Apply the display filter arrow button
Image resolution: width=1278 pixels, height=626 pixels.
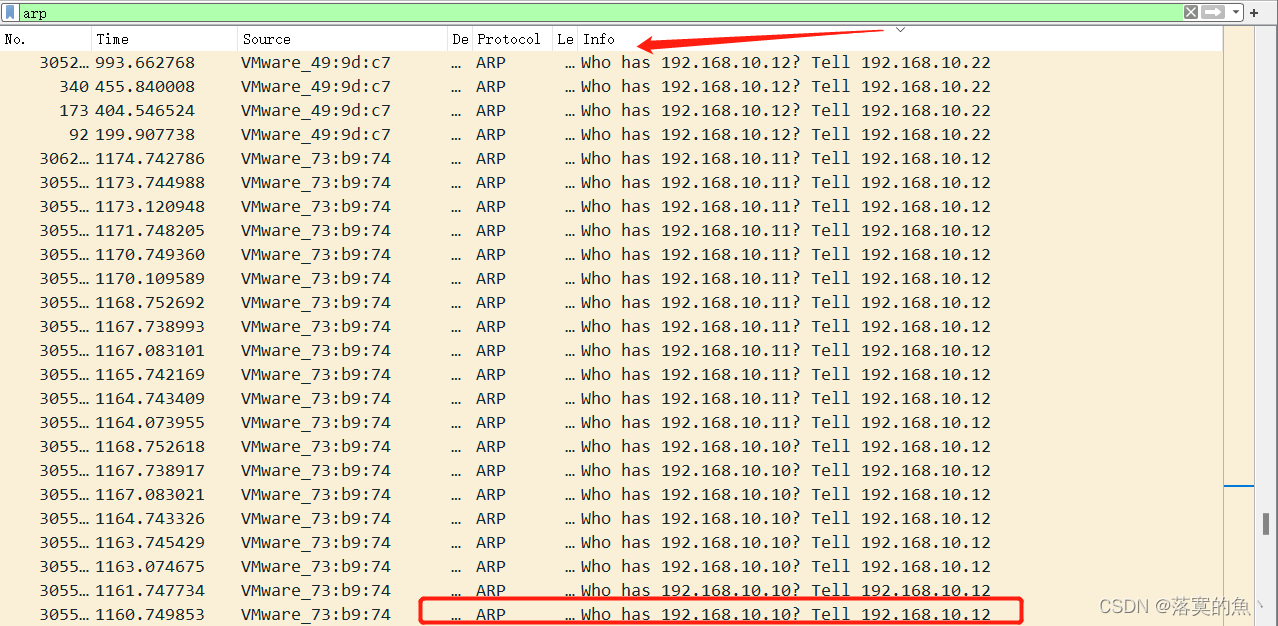pyautogui.click(x=1213, y=12)
